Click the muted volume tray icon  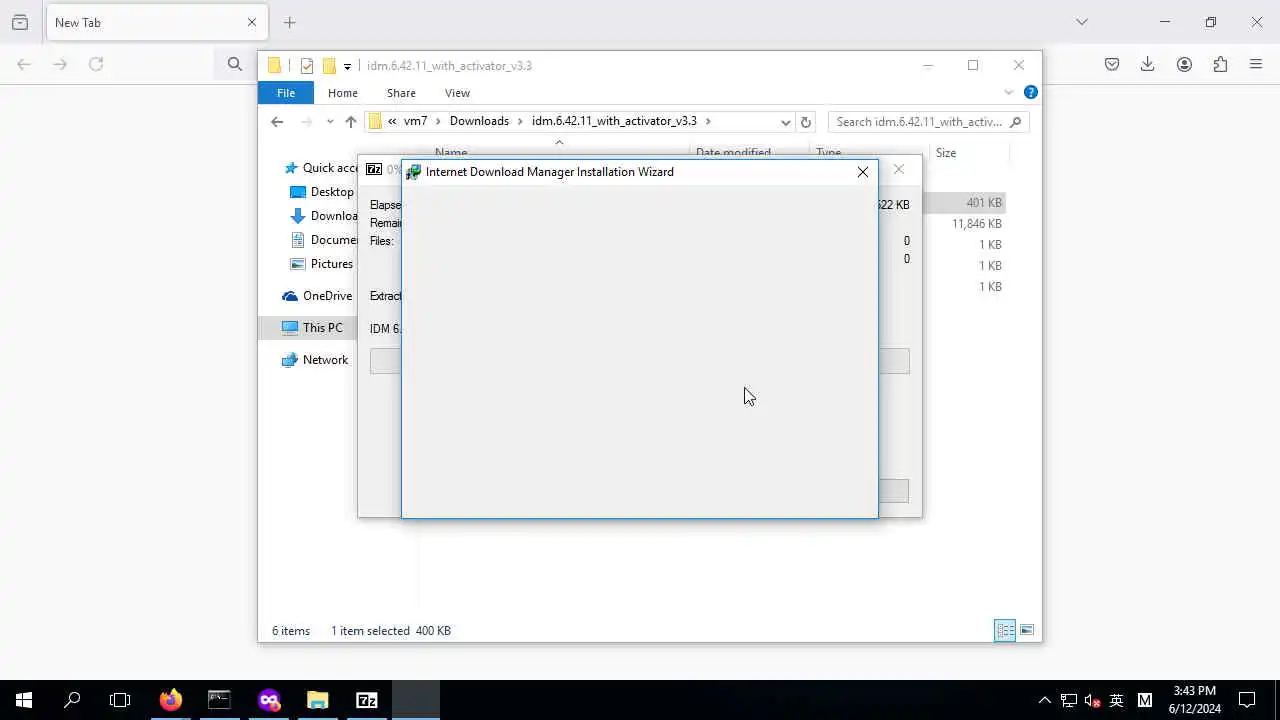coord(1093,700)
